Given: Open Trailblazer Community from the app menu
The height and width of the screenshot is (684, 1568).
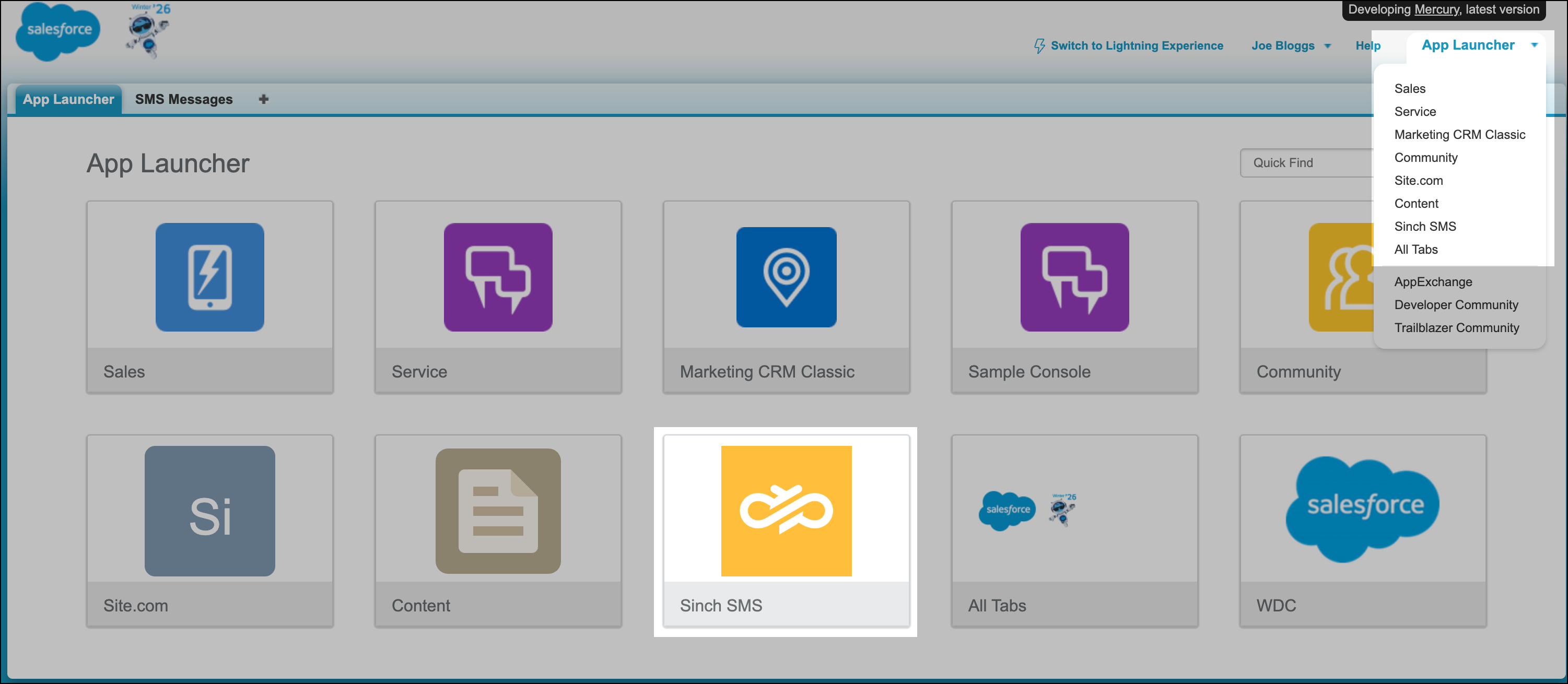Looking at the screenshot, I should click(1457, 328).
